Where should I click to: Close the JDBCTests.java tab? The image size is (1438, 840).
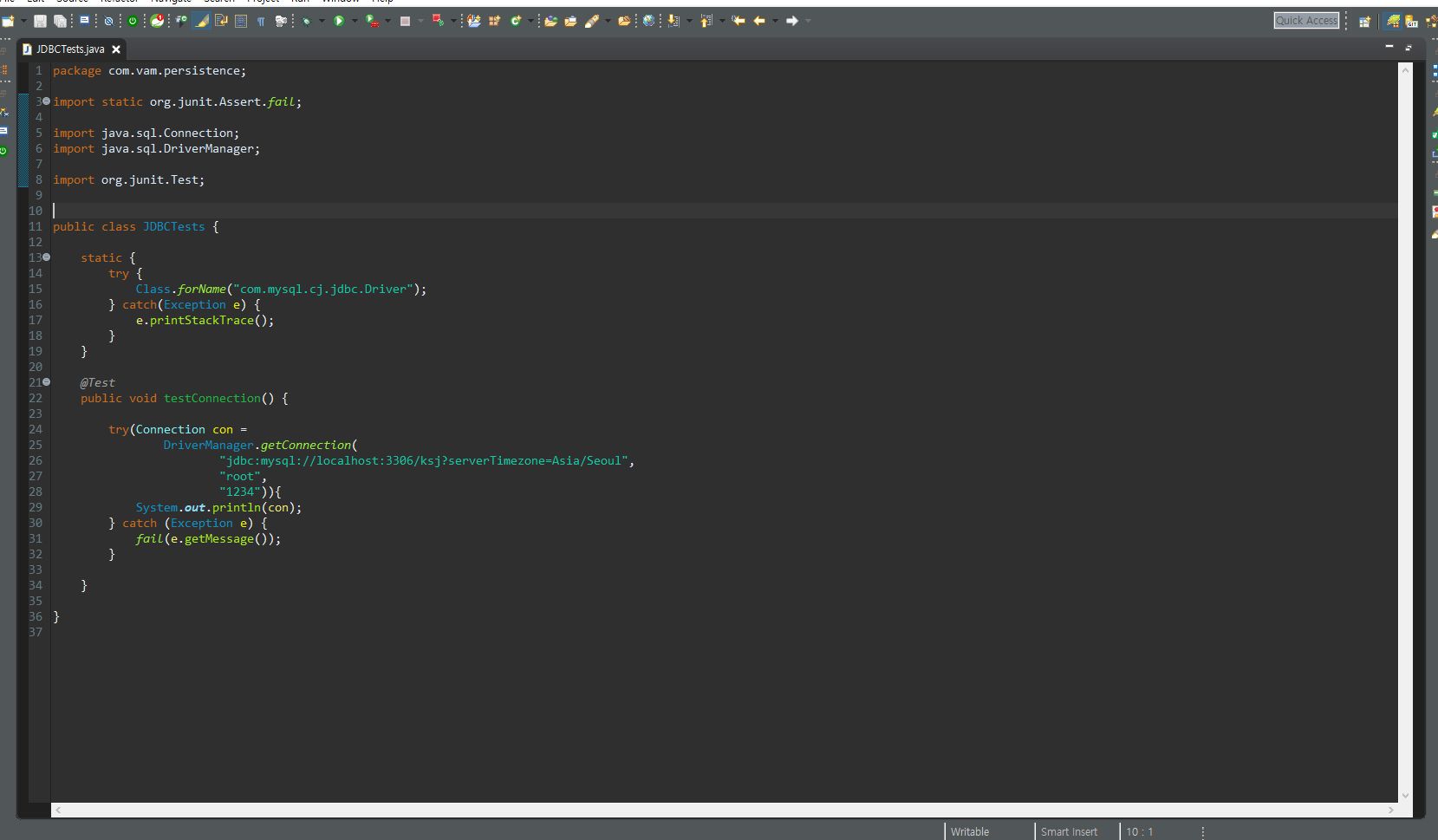pos(116,49)
